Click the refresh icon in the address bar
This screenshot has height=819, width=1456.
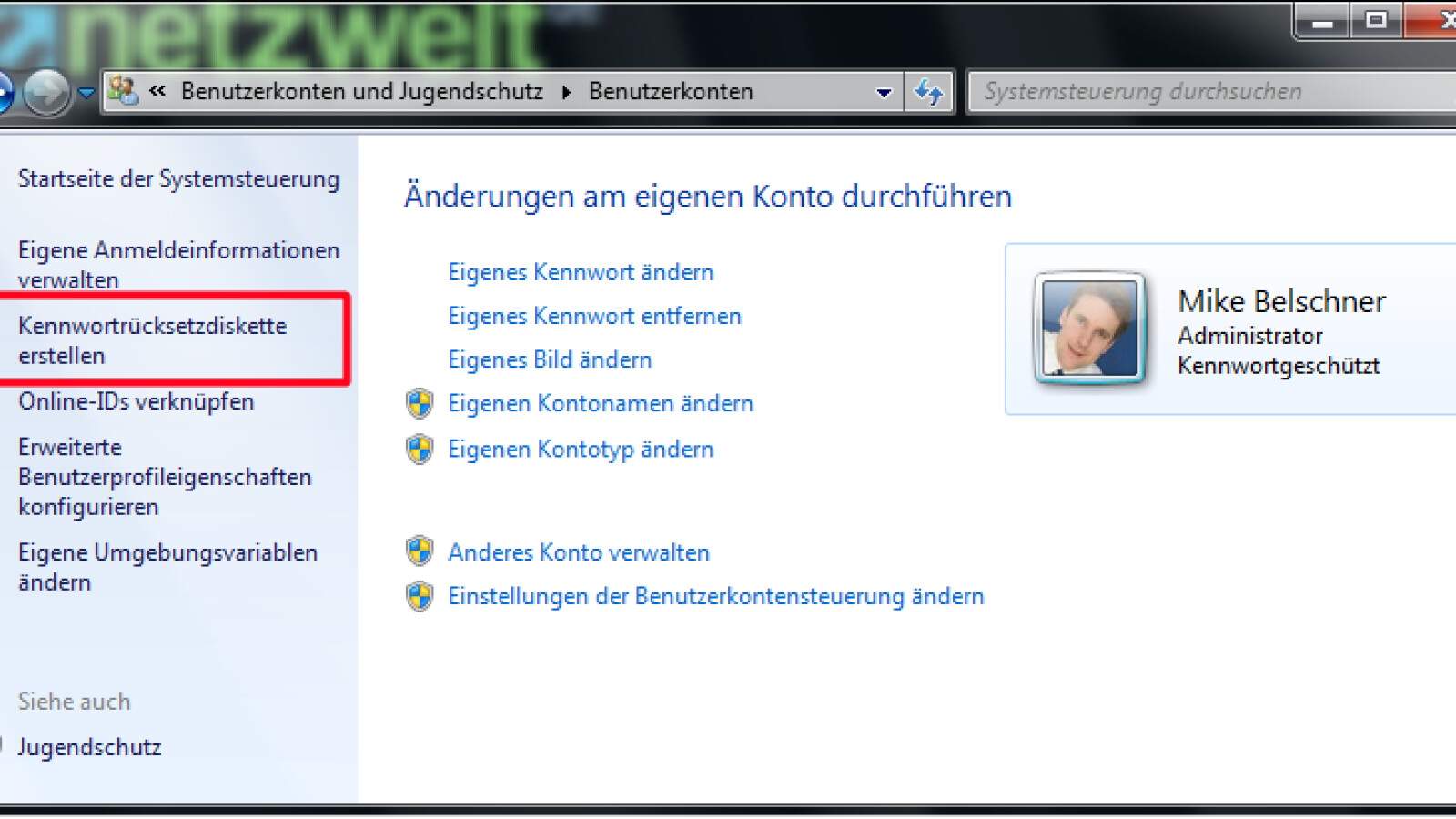[928, 91]
